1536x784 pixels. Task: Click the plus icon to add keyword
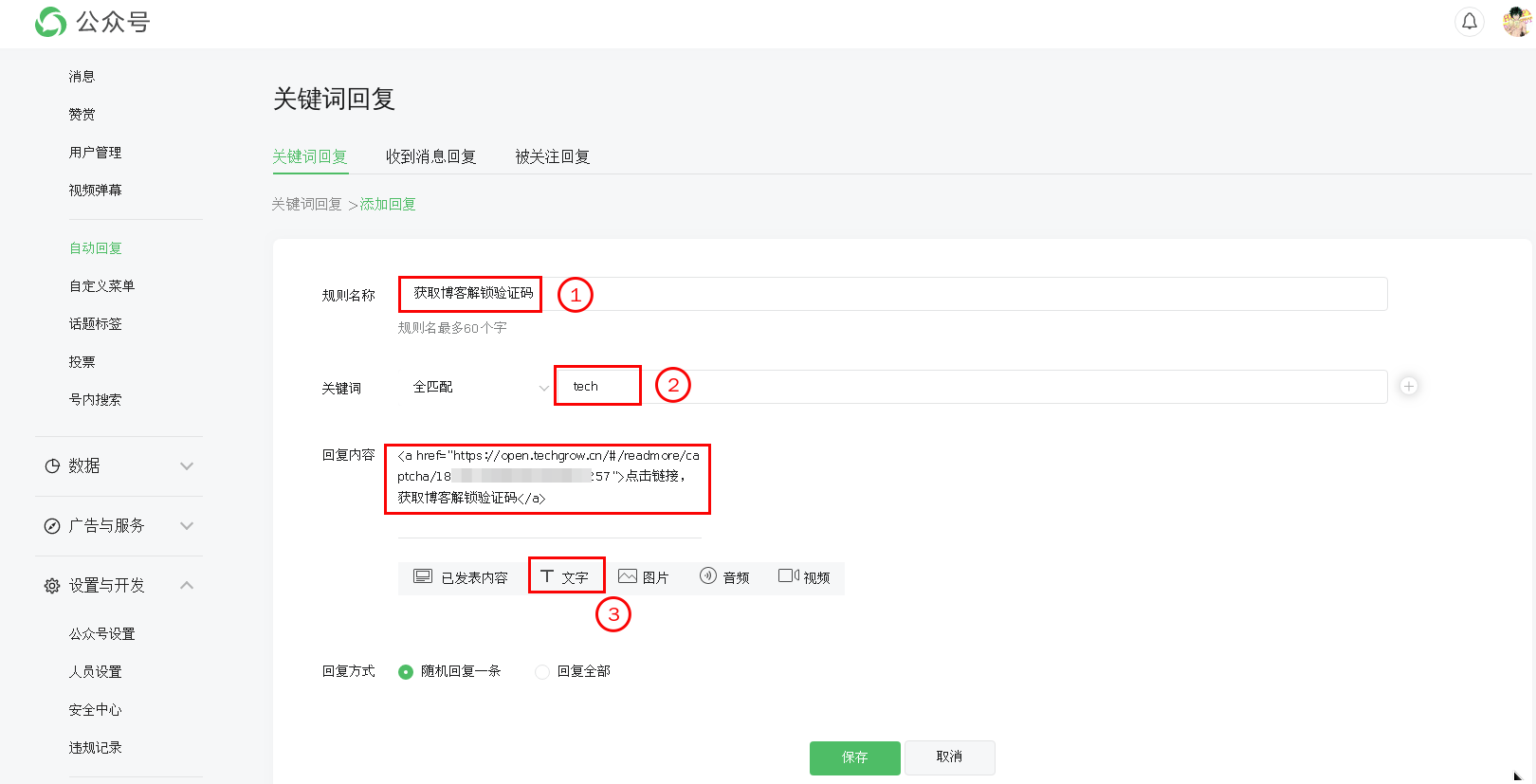click(1409, 386)
